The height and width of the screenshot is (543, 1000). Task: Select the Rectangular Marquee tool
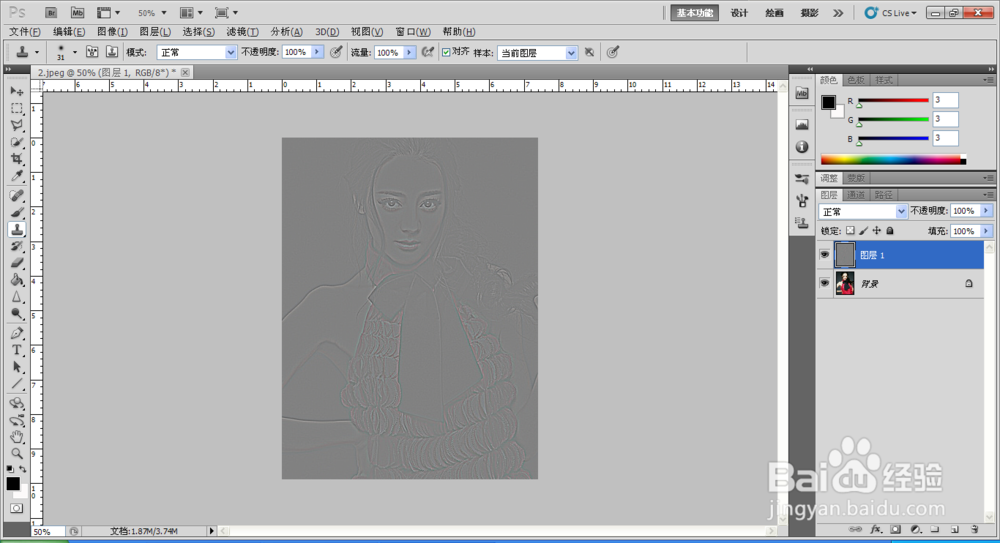[17, 108]
